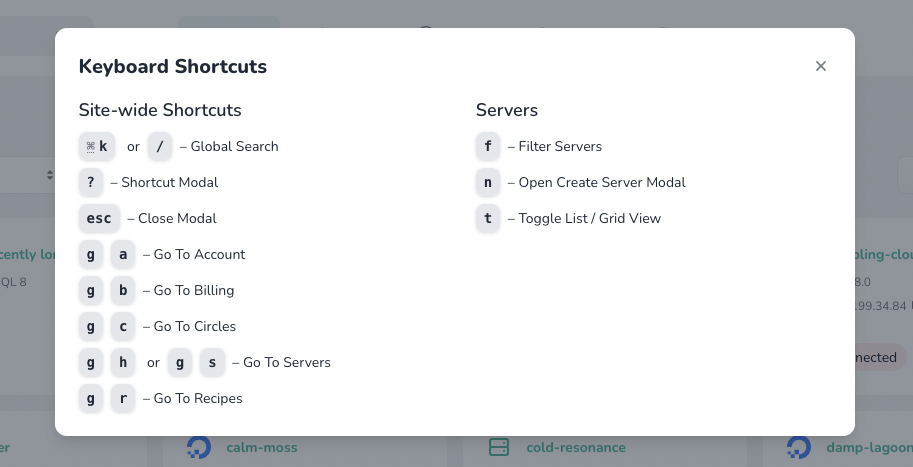Click the ? shortcut key badge
This screenshot has height=467, width=913.
pos(91,182)
